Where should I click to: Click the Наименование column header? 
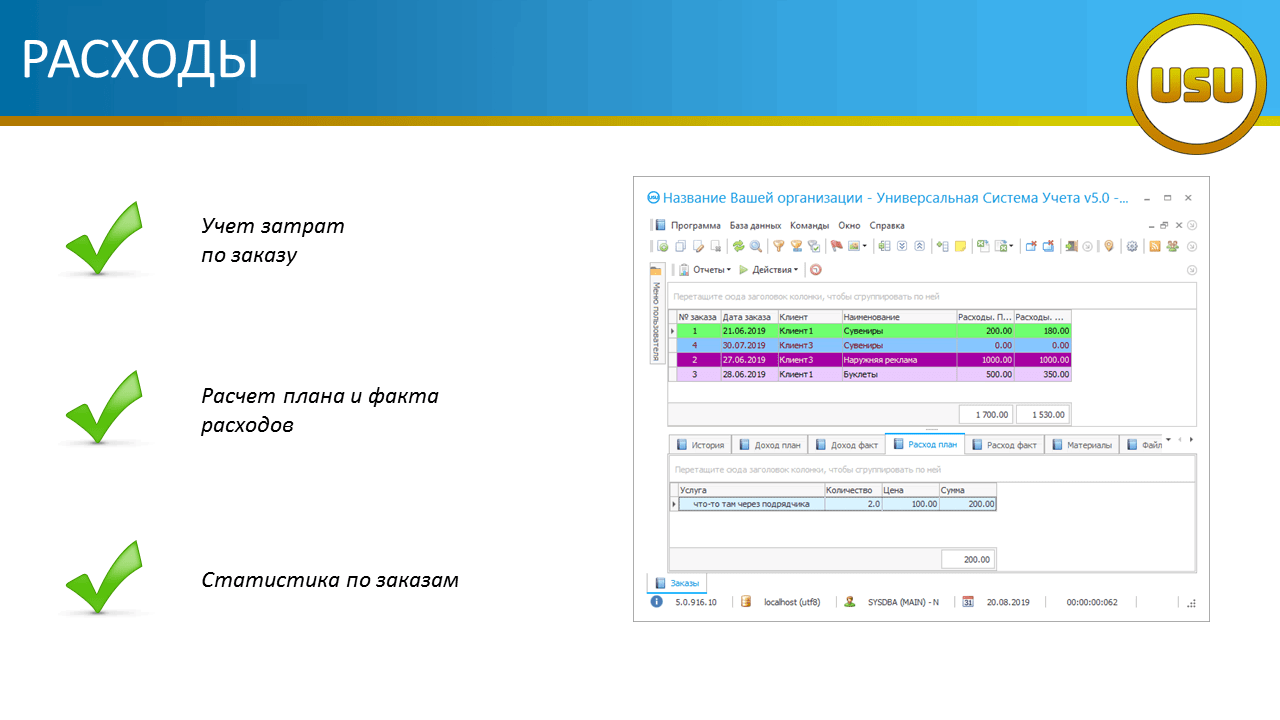[899, 317]
